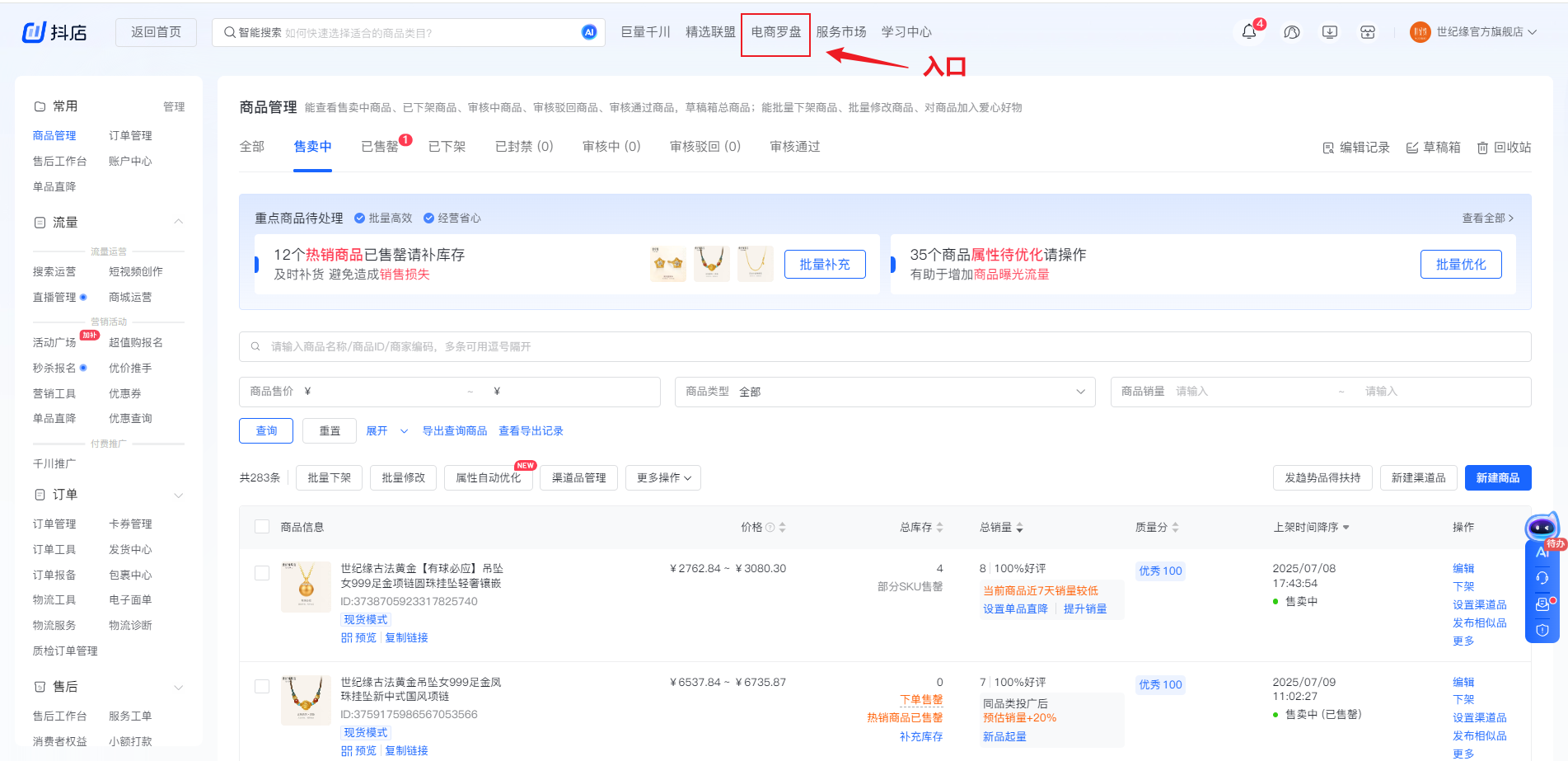Viewport: 1568px width, 761px height.
Task: Open the 回收站 recycle bin
Action: 1504,148
